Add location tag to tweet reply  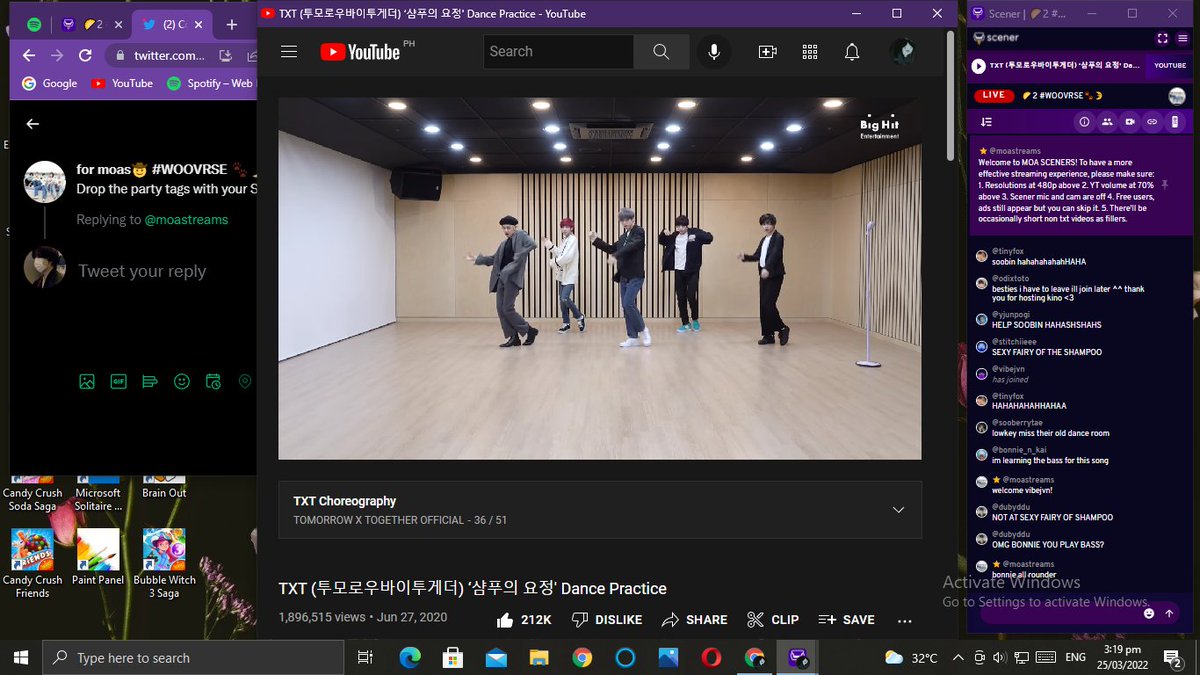pos(245,381)
